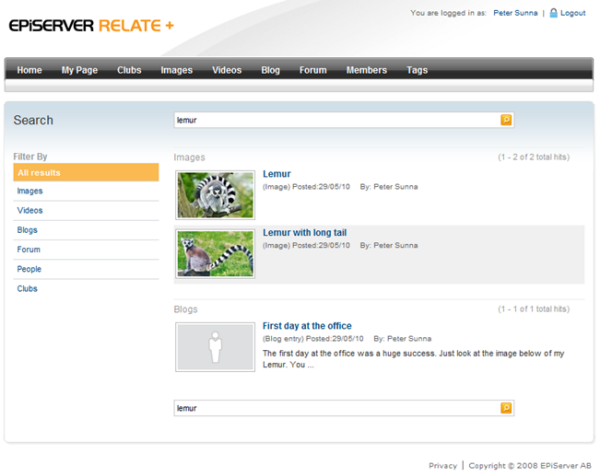Open the Videos navigation tab
600x475 pixels.
[x=227, y=70]
